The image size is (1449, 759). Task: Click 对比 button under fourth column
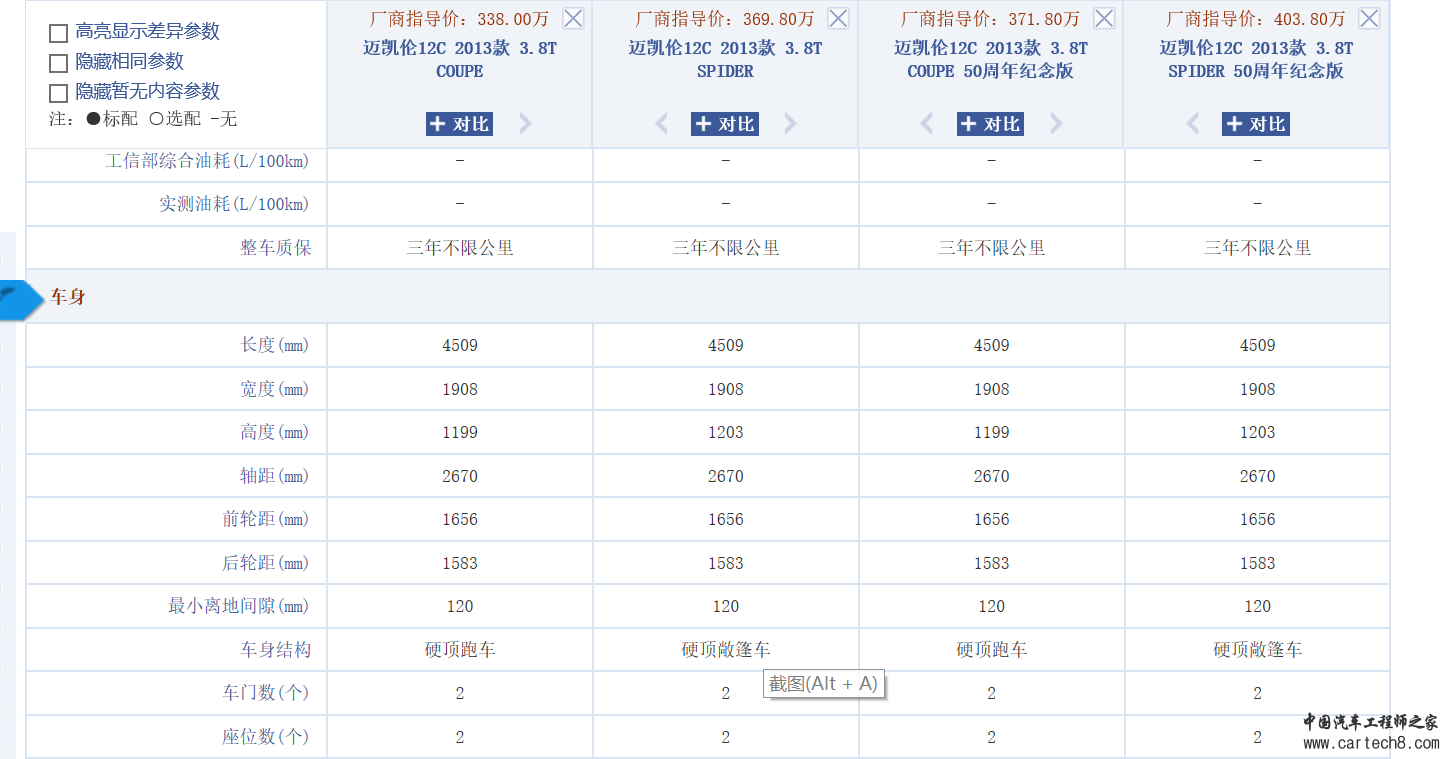pyautogui.click(x=1255, y=123)
